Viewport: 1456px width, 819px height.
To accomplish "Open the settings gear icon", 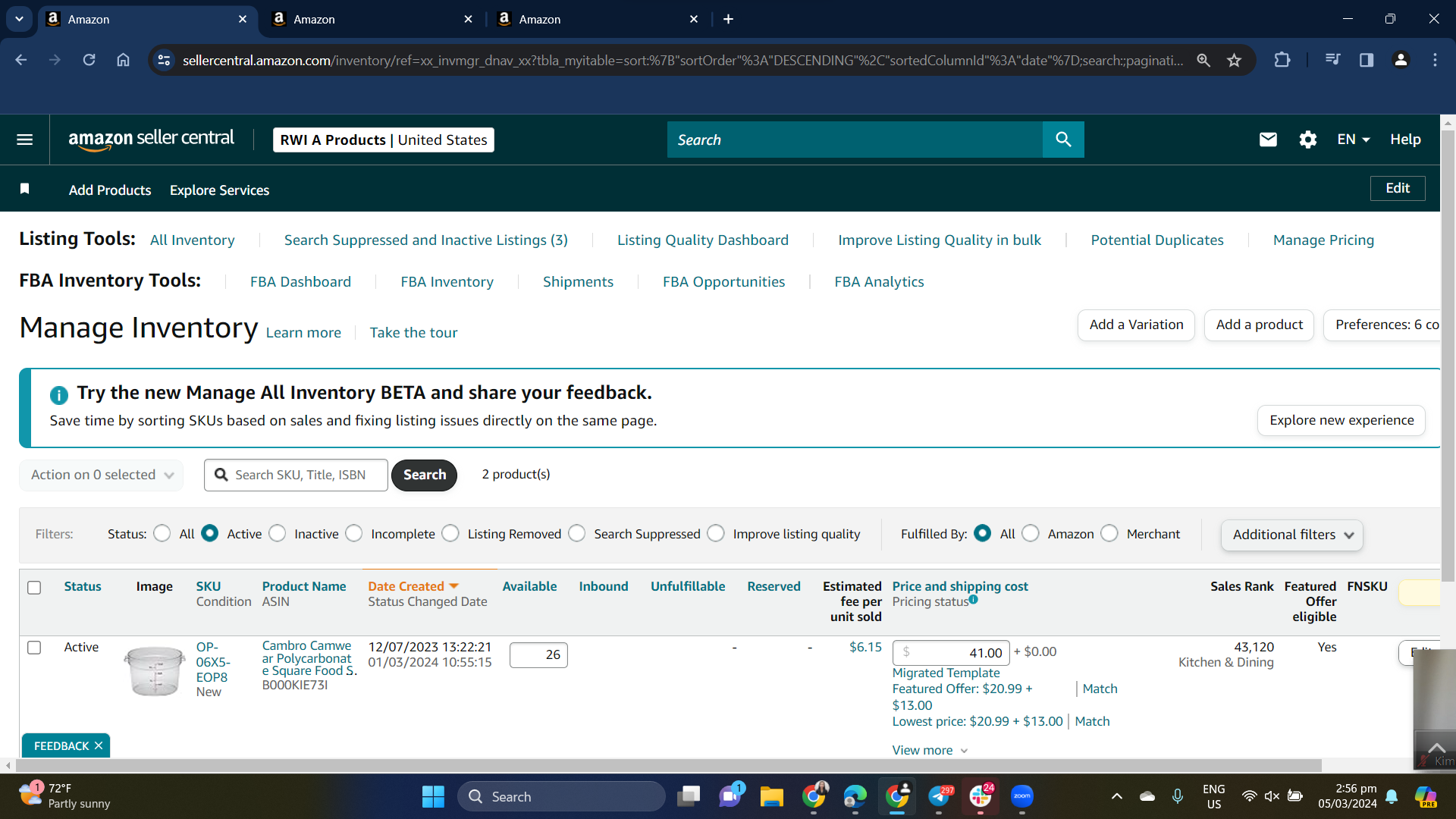I will coord(1307,140).
